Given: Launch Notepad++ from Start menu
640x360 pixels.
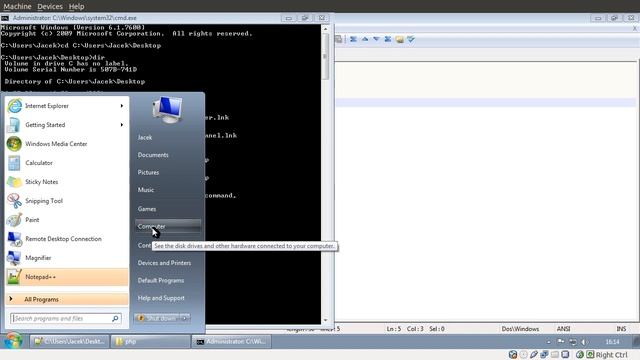Looking at the screenshot, I should (67, 277).
